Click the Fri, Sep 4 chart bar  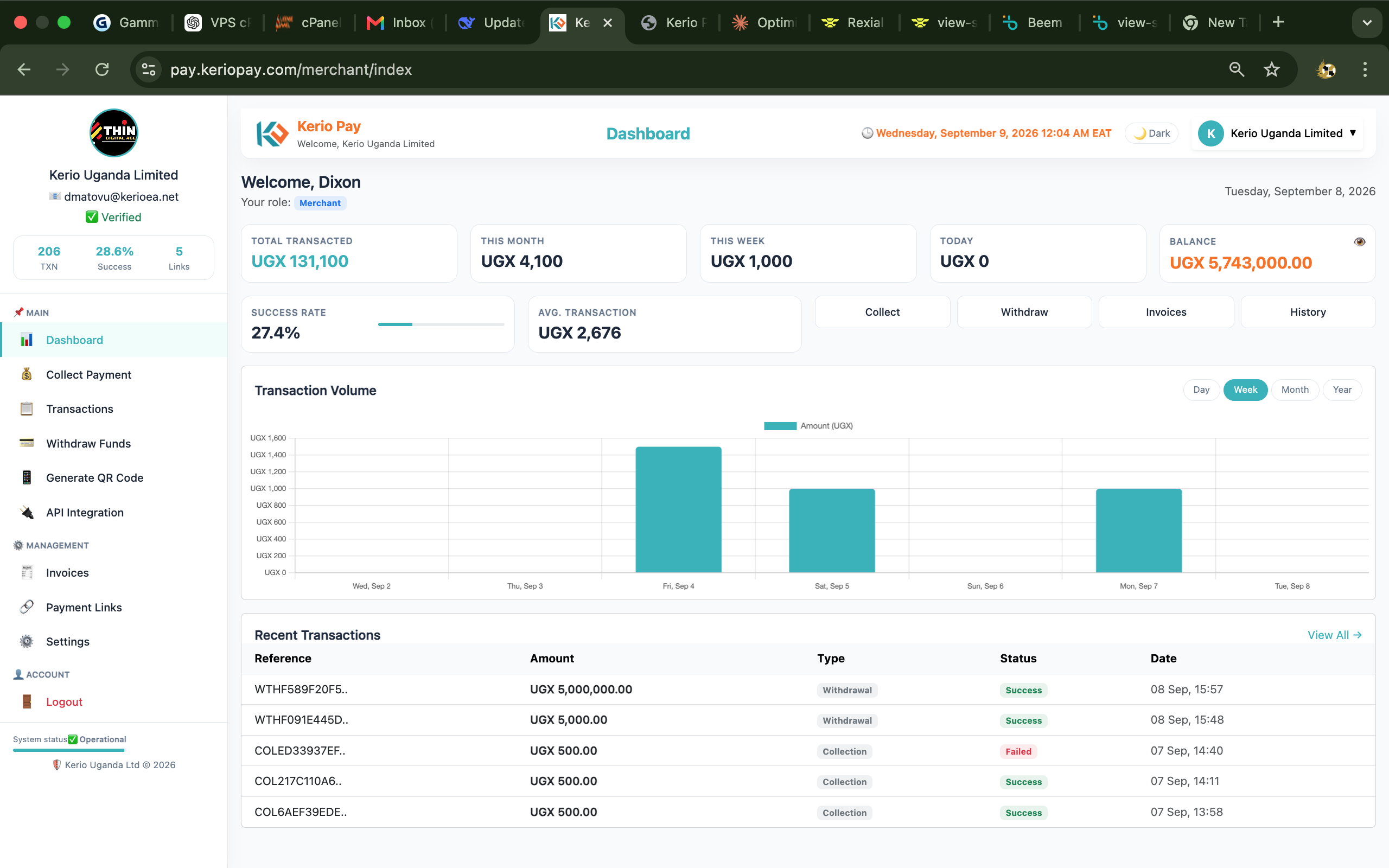(x=678, y=509)
